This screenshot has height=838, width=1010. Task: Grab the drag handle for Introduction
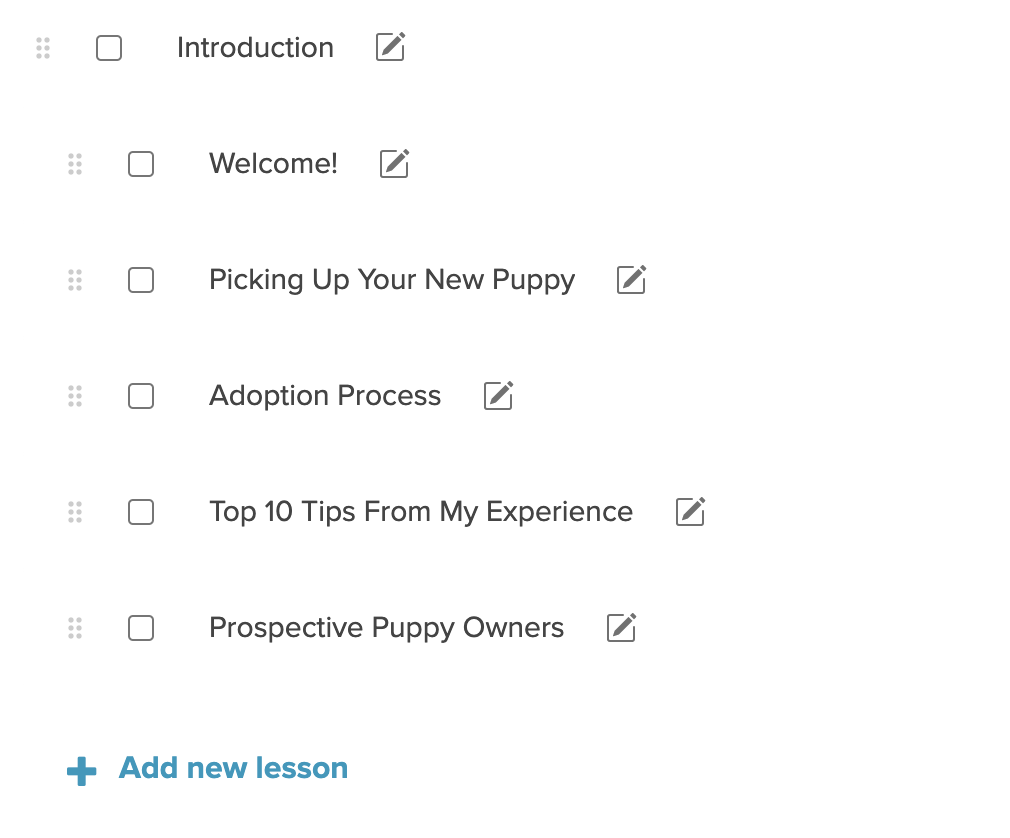tap(43, 48)
